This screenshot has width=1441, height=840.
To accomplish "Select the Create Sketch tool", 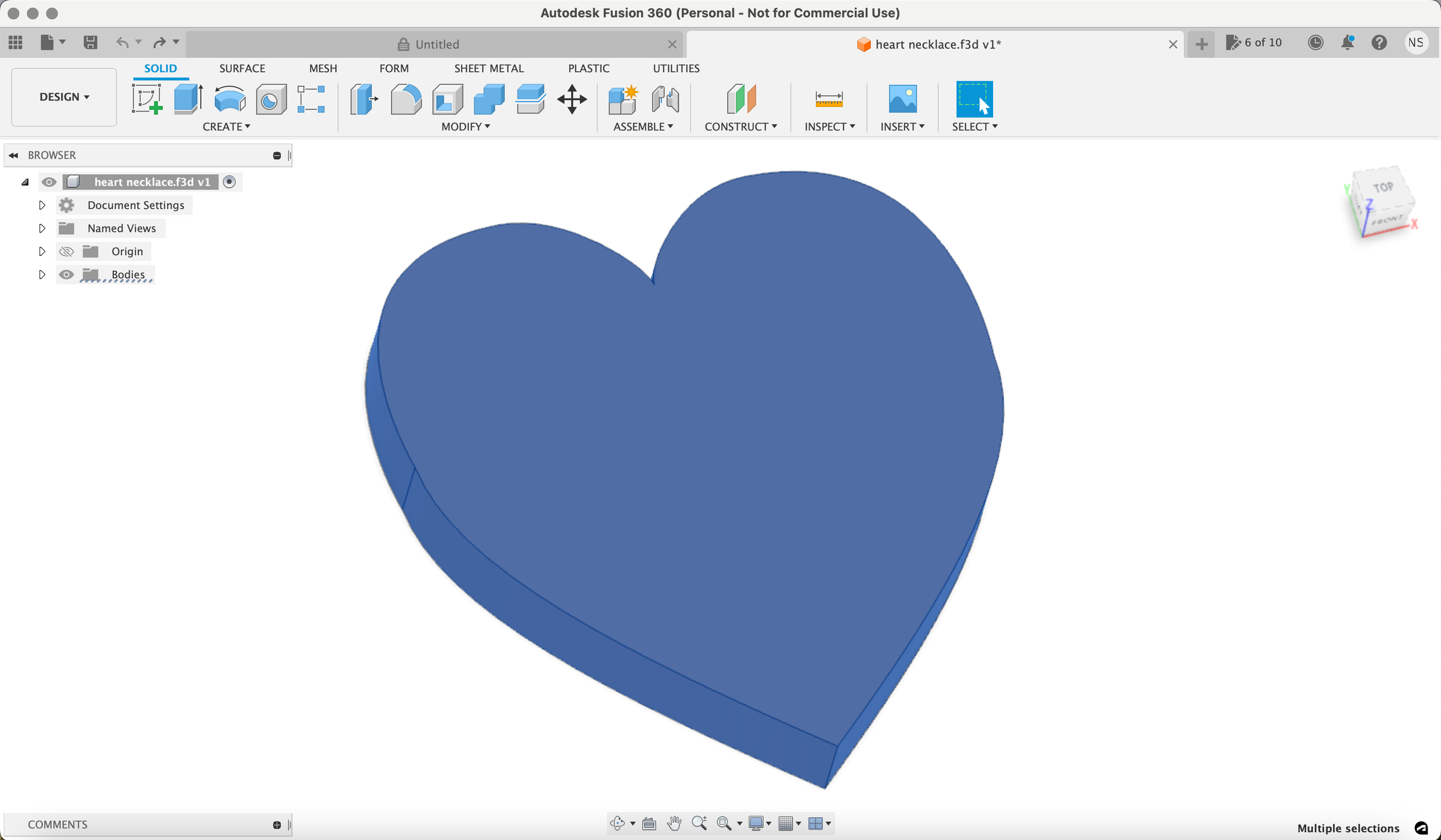I will coord(146,99).
